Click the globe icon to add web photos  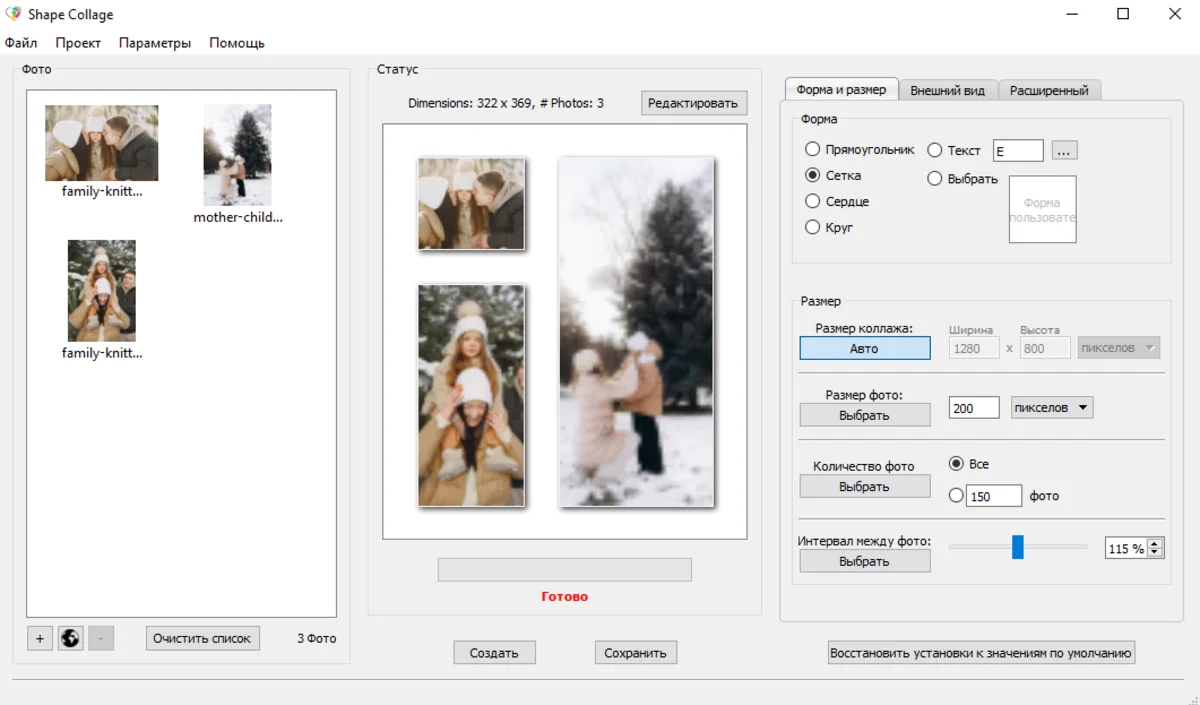click(x=70, y=638)
